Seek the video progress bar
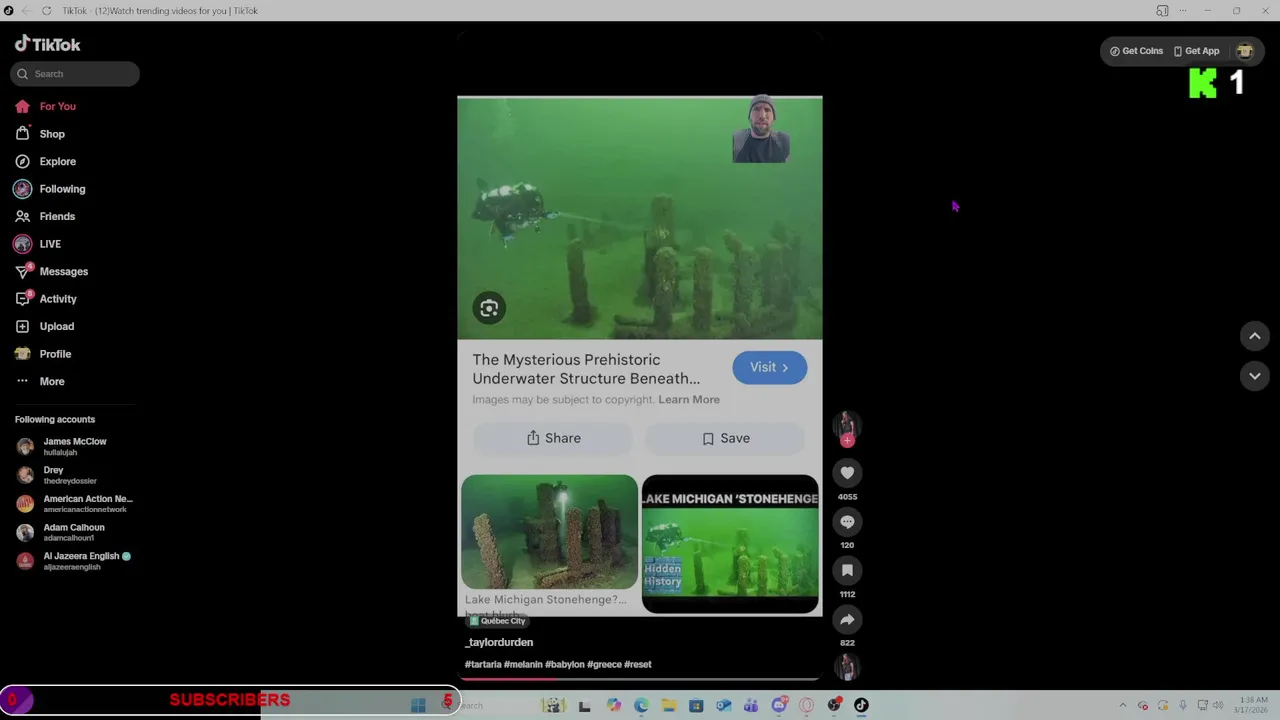Image resolution: width=1280 pixels, height=720 pixels. [640, 679]
